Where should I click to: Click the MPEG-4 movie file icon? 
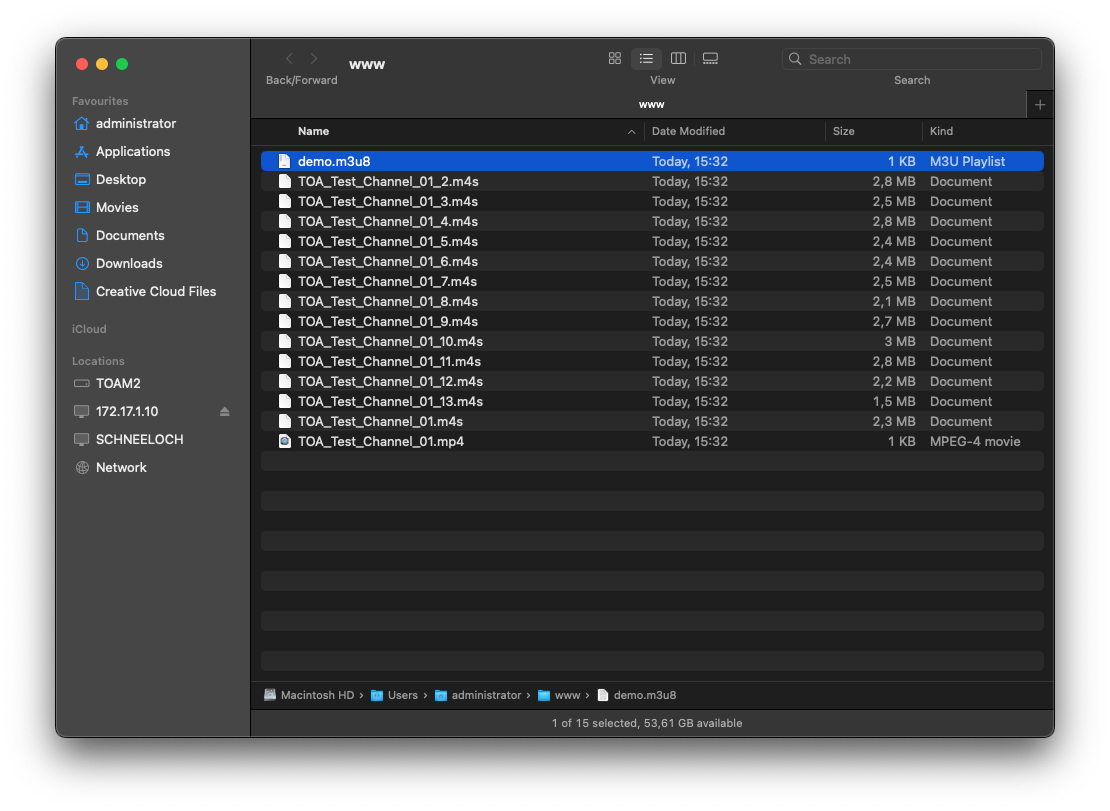point(285,442)
